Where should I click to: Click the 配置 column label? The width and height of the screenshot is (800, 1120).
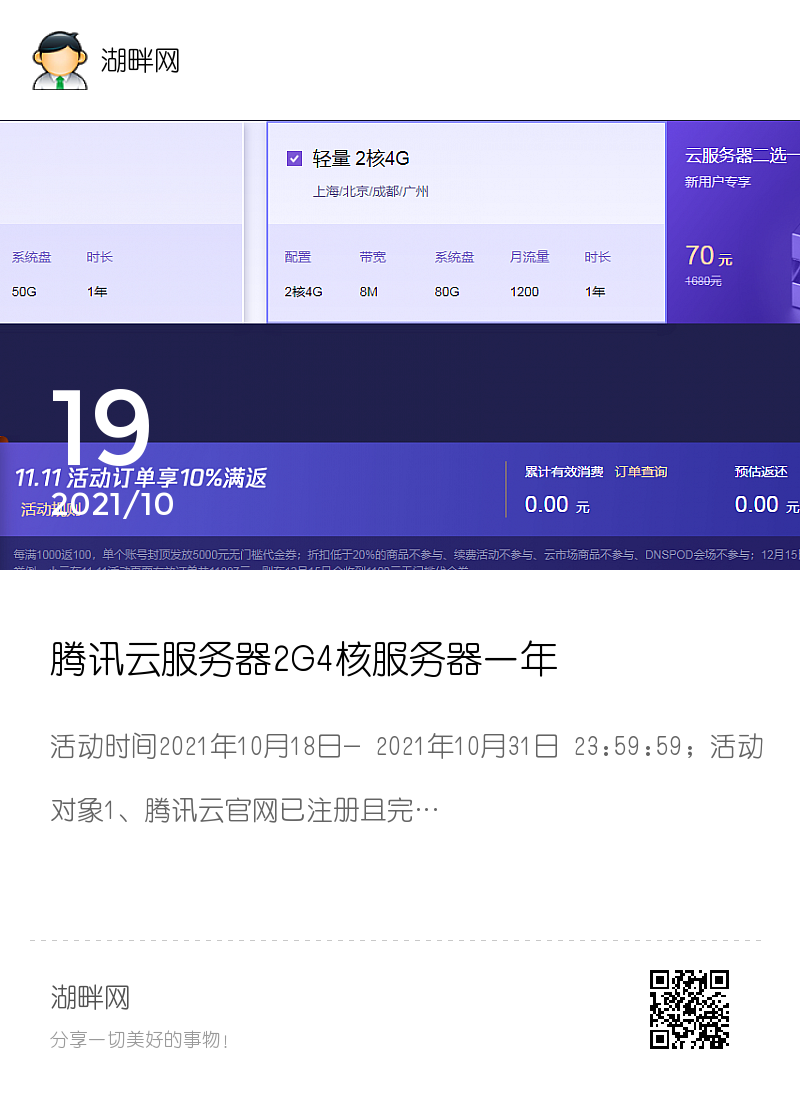click(298, 257)
